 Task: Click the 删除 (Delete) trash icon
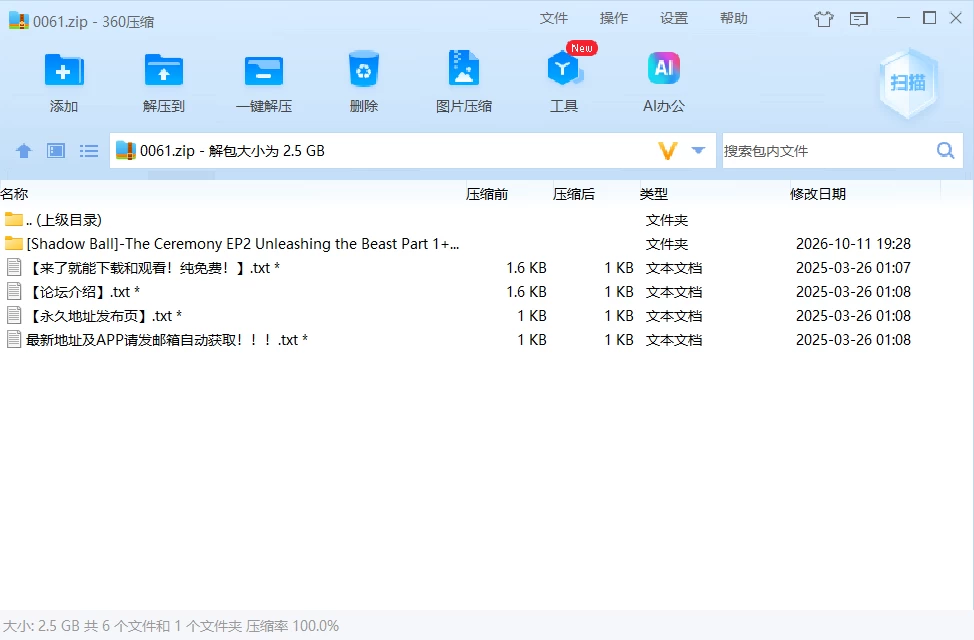pyautogui.click(x=363, y=69)
